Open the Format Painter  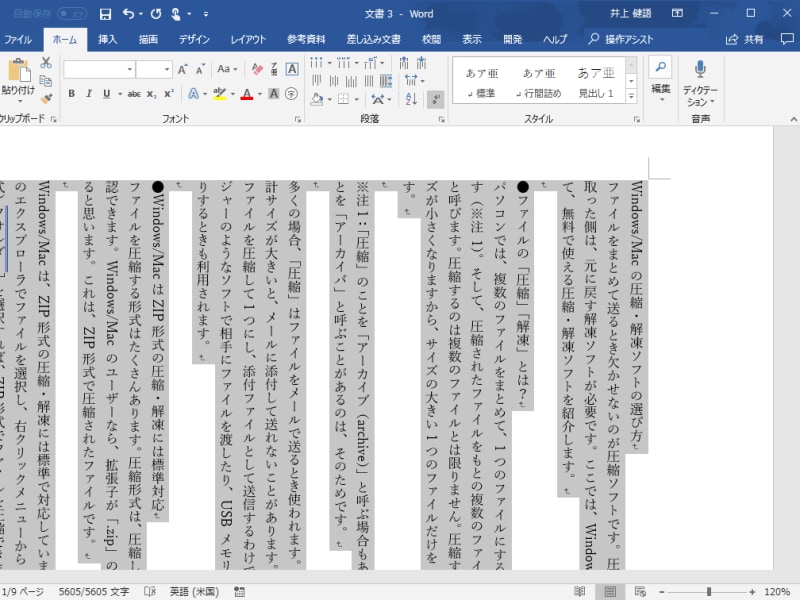pyautogui.click(x=45, y=99)
